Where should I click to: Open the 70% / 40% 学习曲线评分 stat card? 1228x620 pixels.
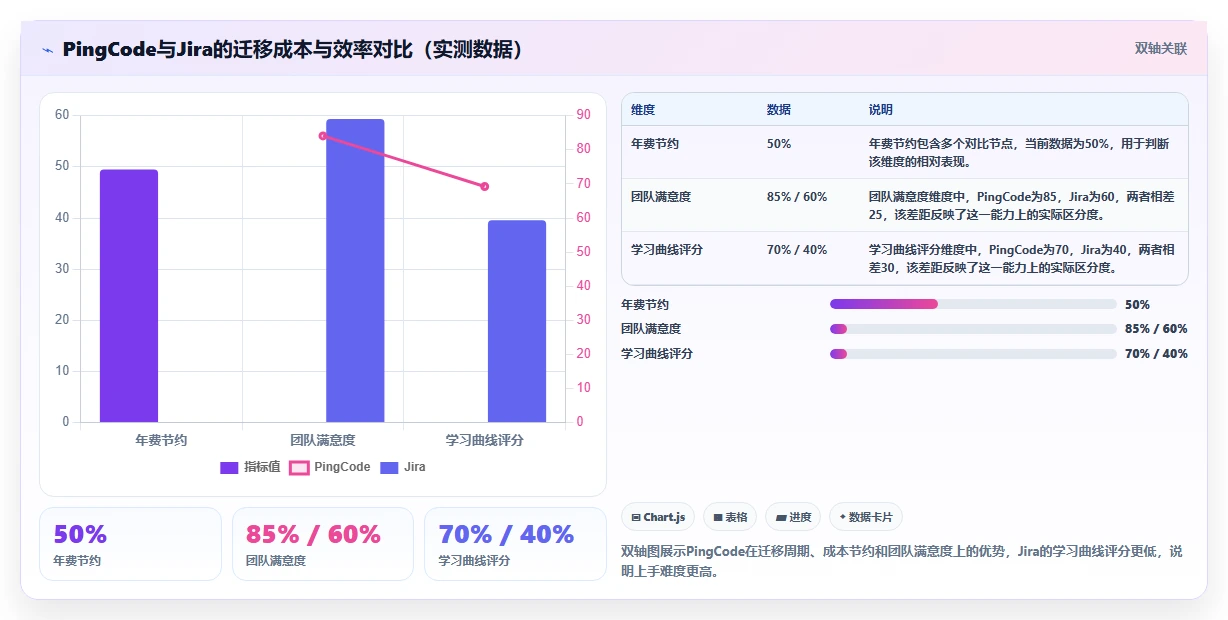tap(515, 544)
